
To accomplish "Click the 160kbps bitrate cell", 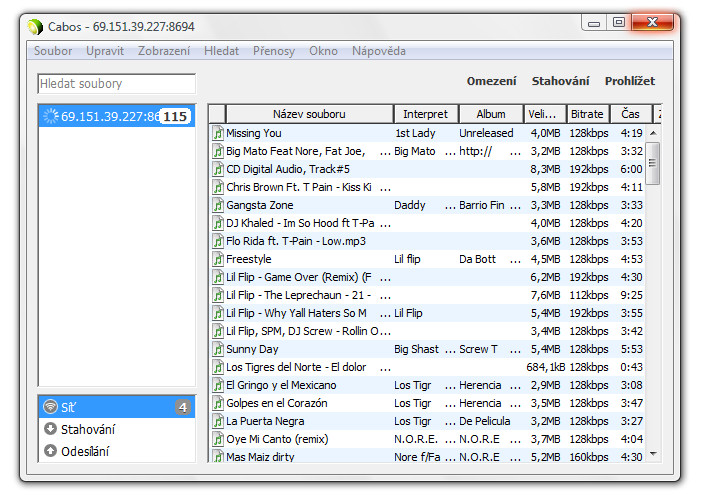I will click(x=589, y=457).
